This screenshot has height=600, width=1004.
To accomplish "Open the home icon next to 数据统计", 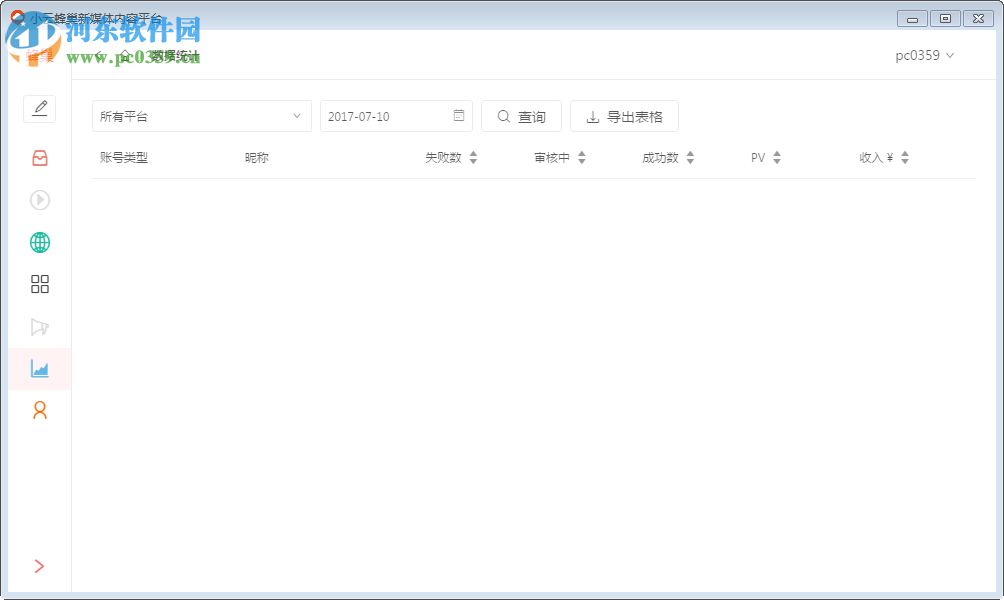I will (125, 56).
